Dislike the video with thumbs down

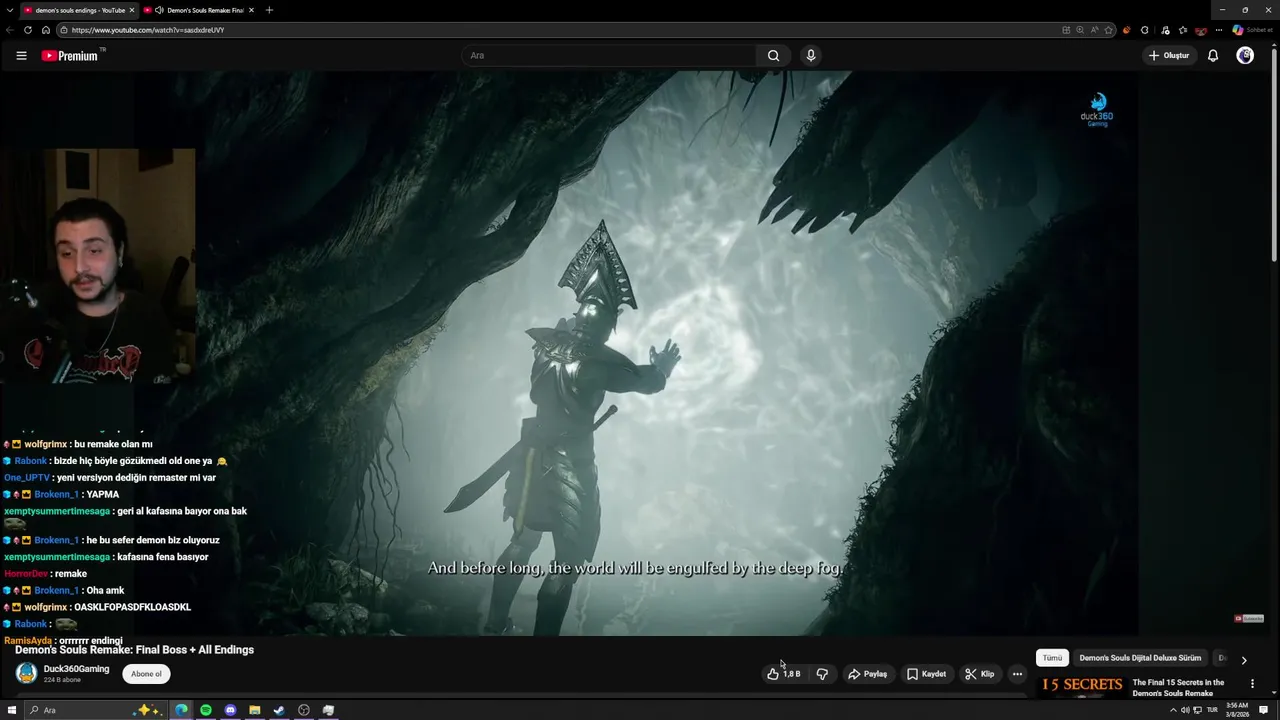click(x=822, y=674)
